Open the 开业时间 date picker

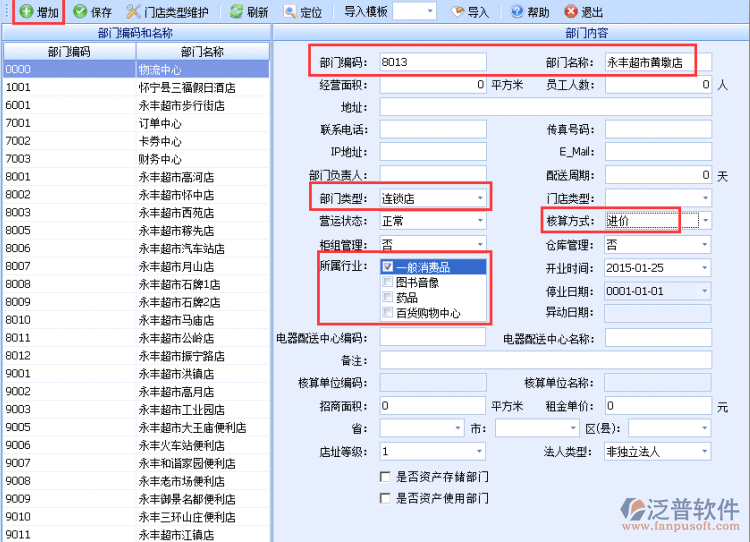click(x=704, y=268)
